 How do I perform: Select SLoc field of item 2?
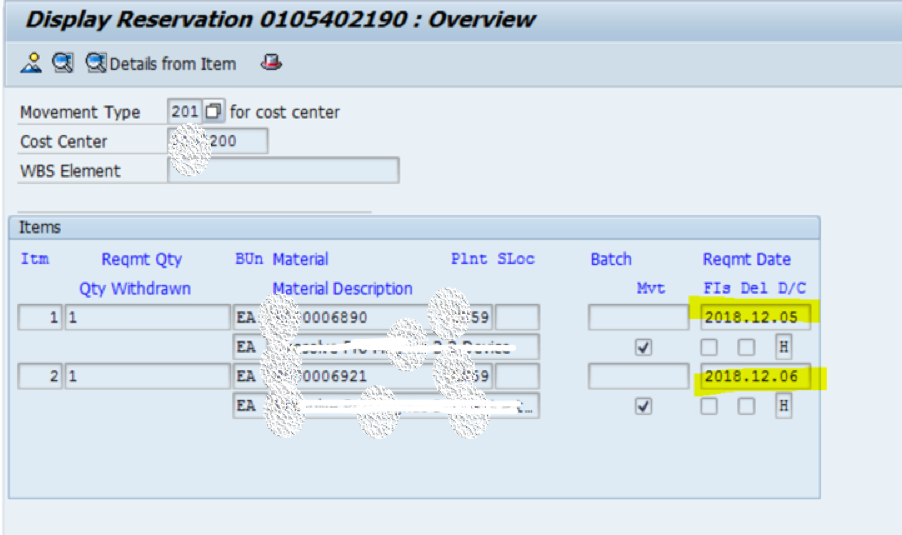point(517,376)
